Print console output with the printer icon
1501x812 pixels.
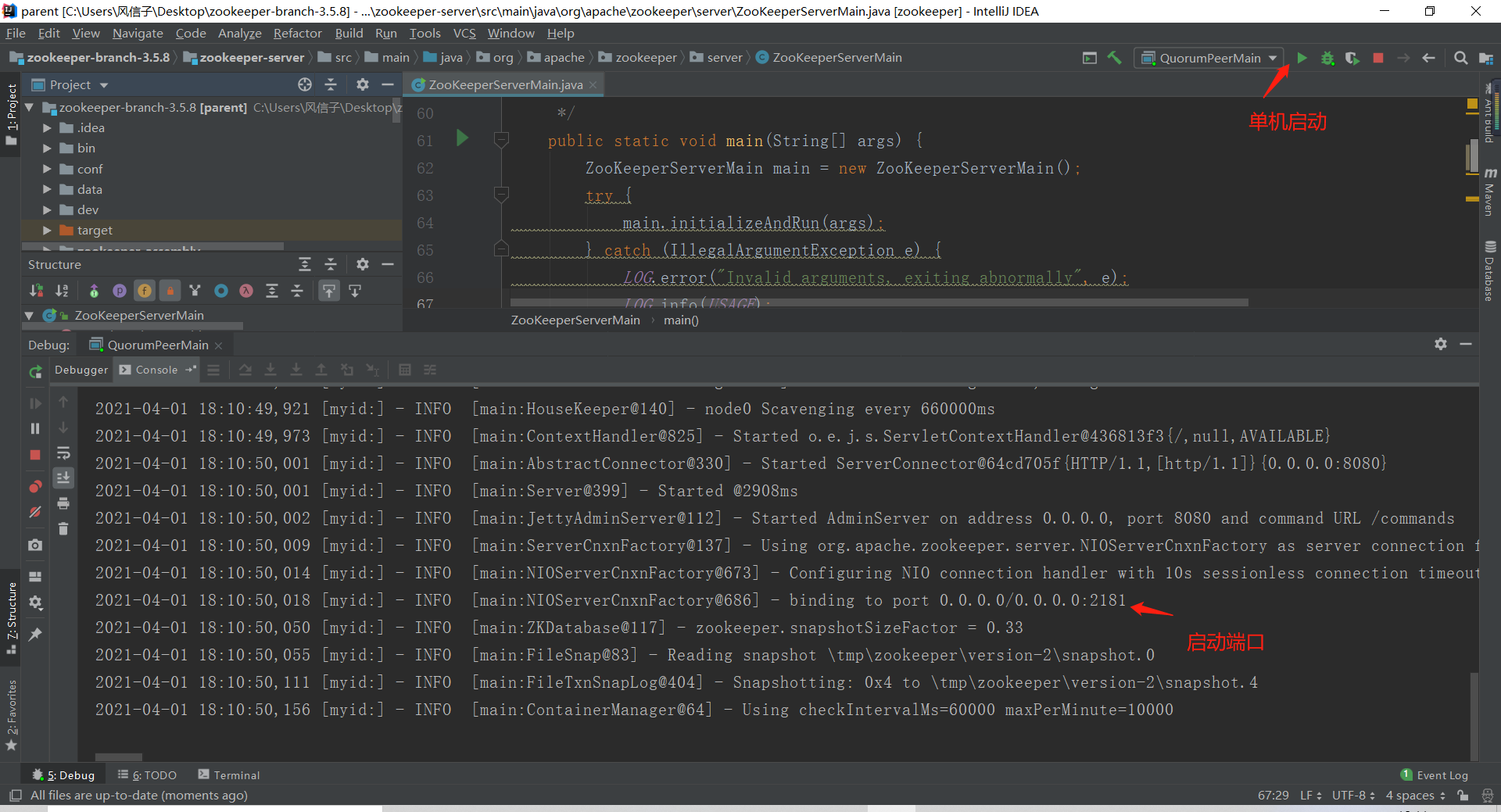(63, 503)
